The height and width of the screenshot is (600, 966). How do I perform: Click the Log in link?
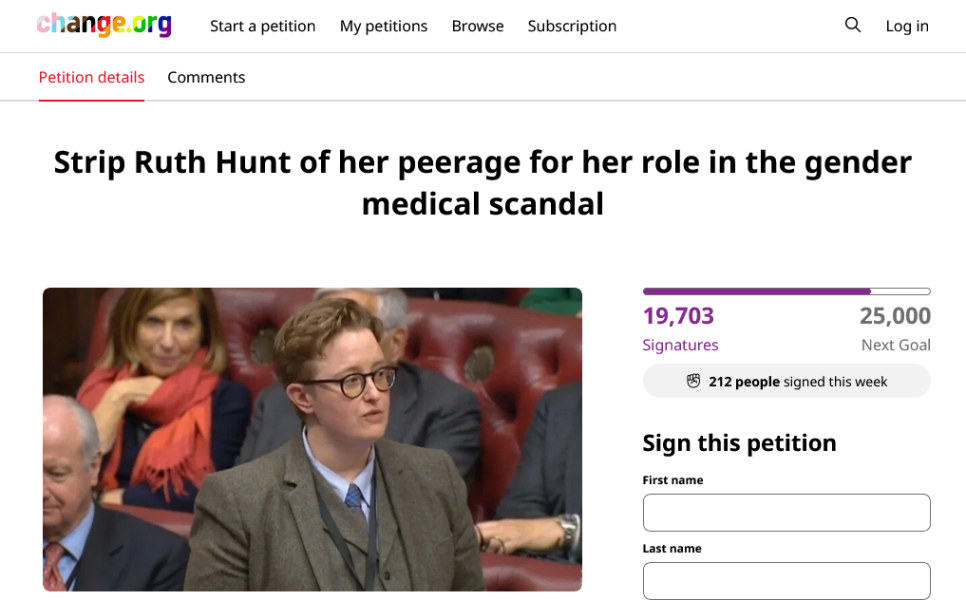pyautogui.click(x=906, y=26)
